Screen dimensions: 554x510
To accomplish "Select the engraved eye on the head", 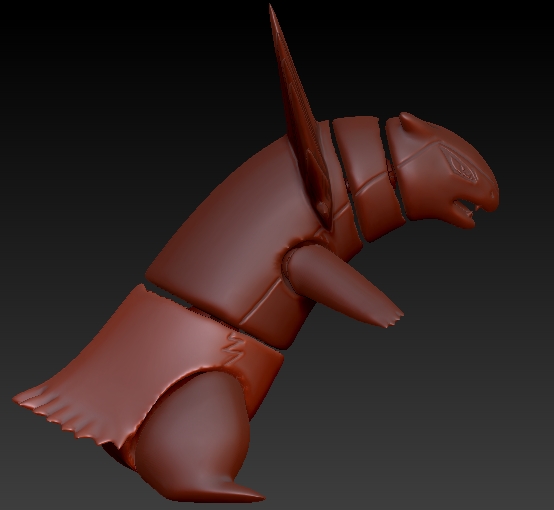I will click(x=460, y=166).
